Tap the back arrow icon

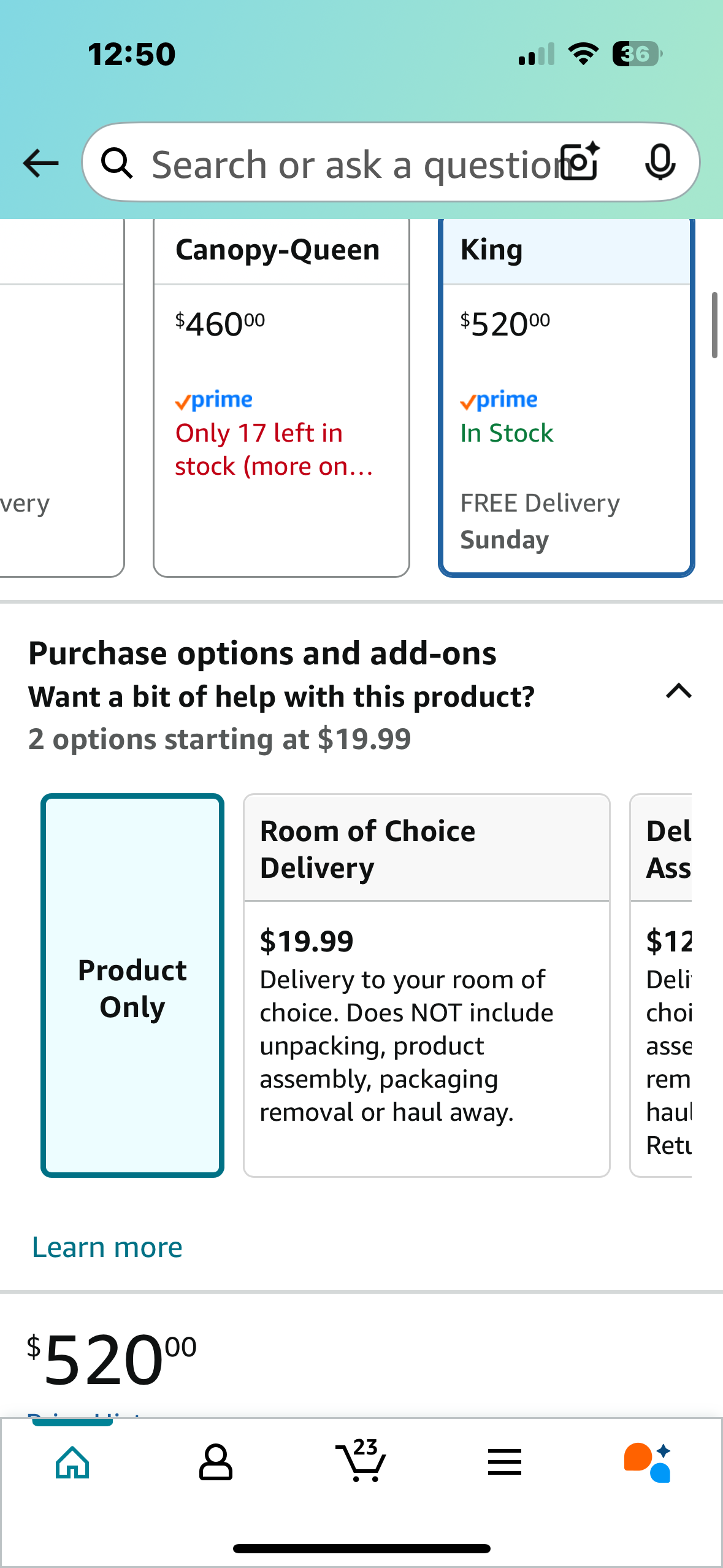40,163
